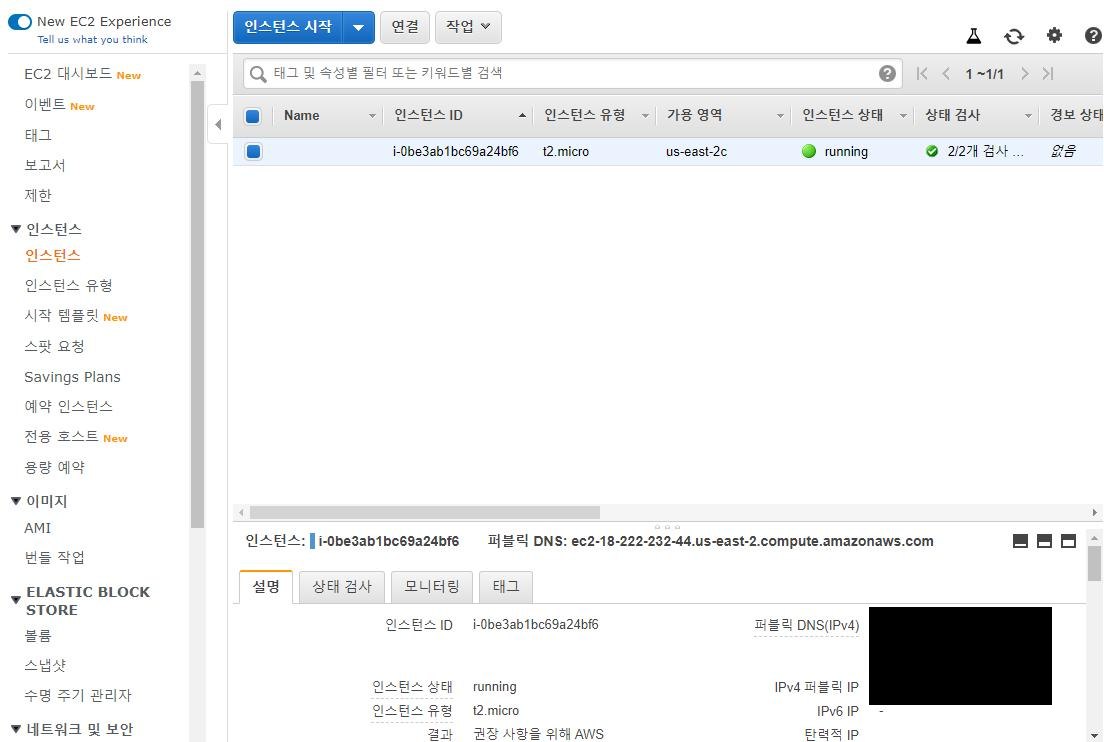Open EC2 대시보드 in the sidebar
1104x742 pixels.
point(68,74)
